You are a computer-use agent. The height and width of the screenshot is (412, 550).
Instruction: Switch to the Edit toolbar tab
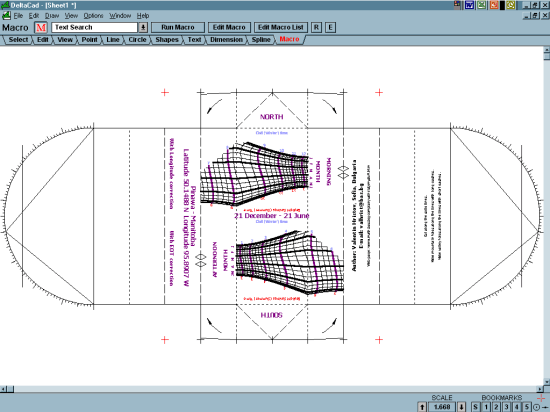(x=42, y=40)
